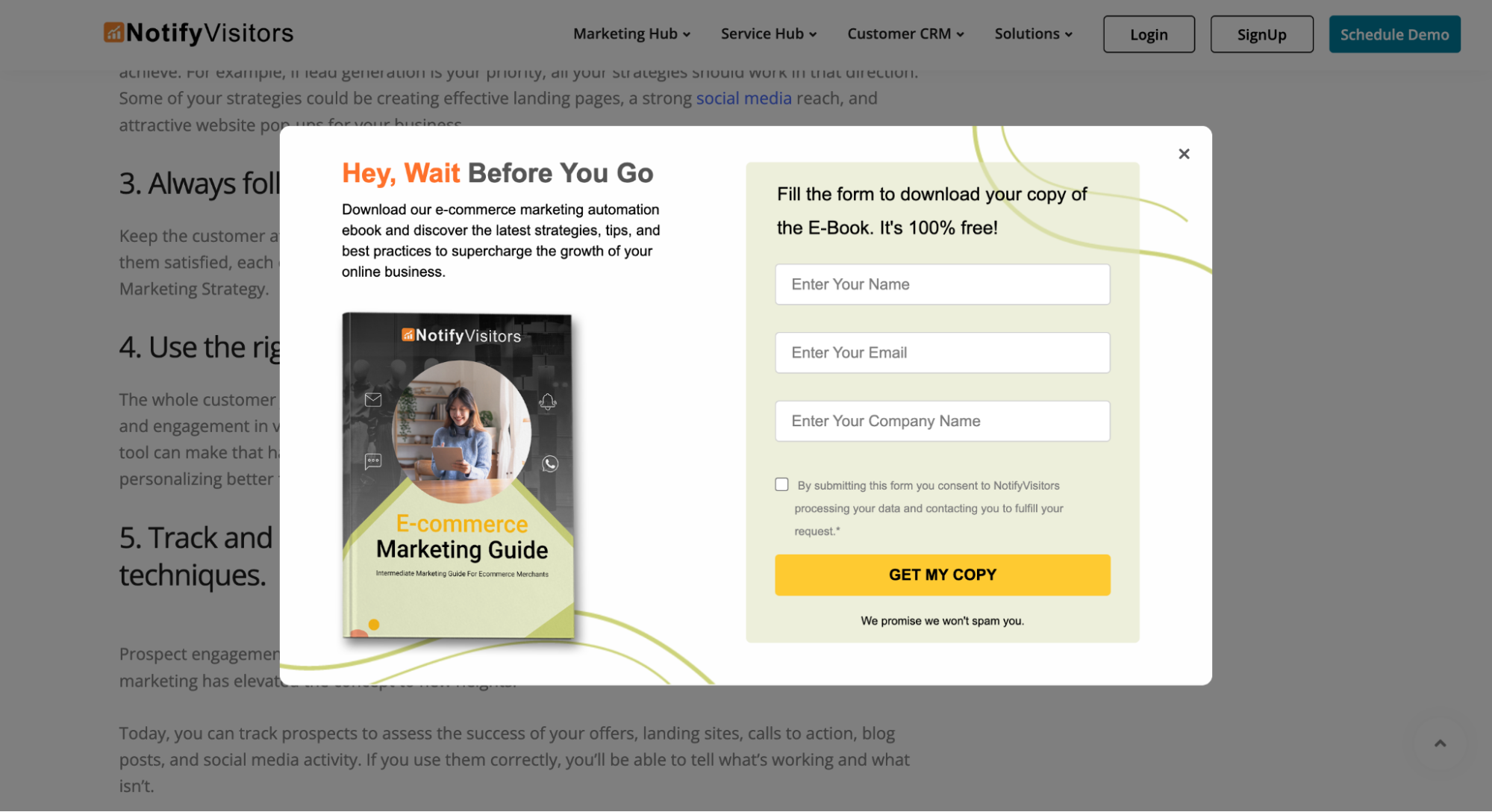Check the data processing consent checkbox
This screenshot has height=812, width=1492.
click(781, 484)
